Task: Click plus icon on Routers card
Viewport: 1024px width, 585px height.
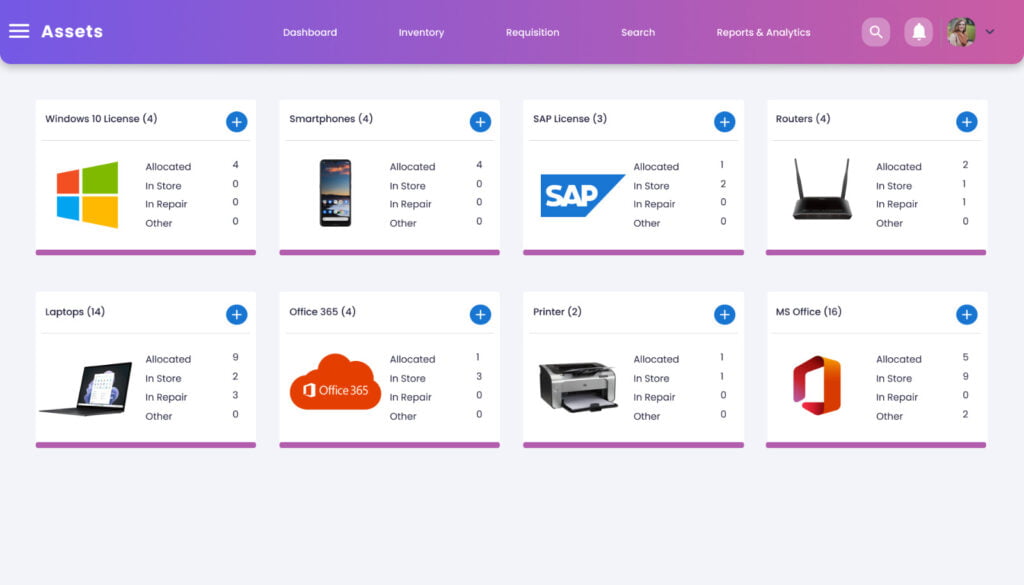Action: coord(966,122)
